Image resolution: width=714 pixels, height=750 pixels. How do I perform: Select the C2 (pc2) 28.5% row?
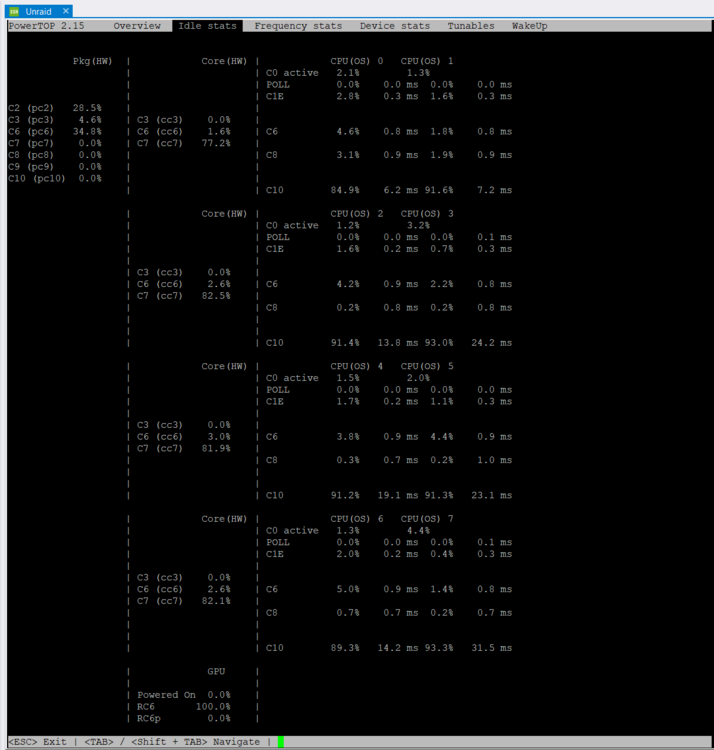pos(55,108)
